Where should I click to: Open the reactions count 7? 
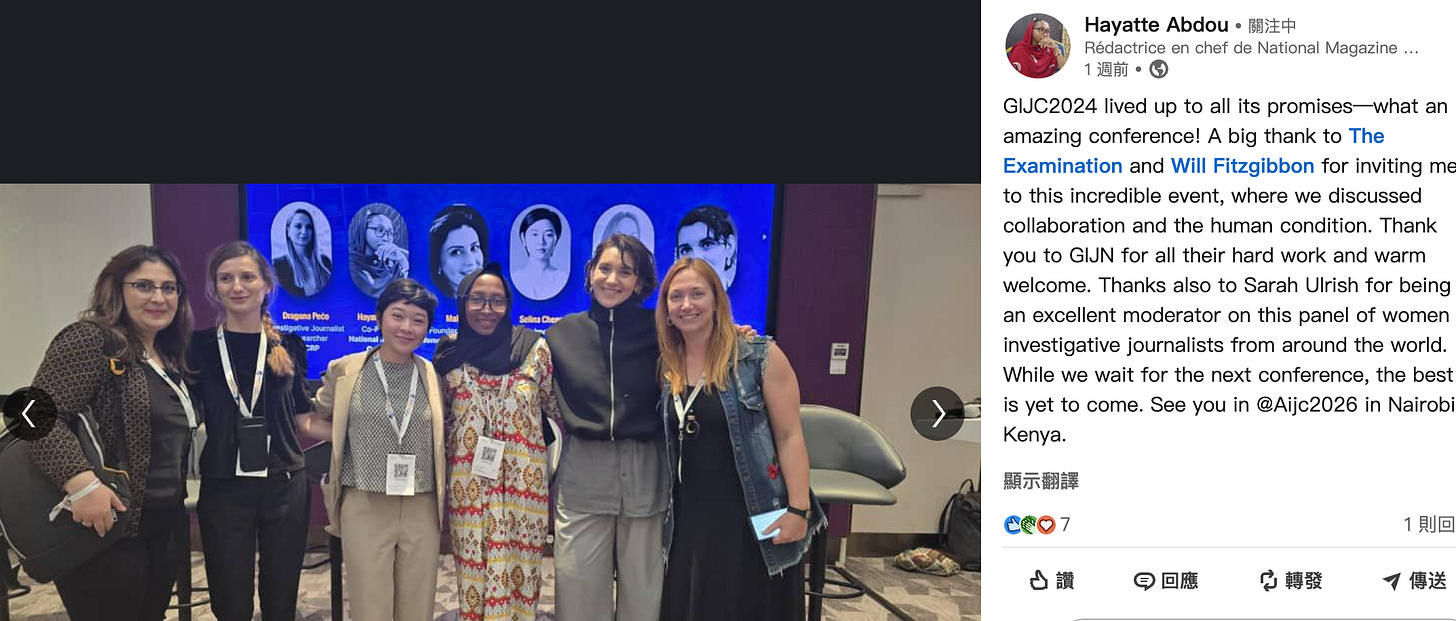[1065, 525]
